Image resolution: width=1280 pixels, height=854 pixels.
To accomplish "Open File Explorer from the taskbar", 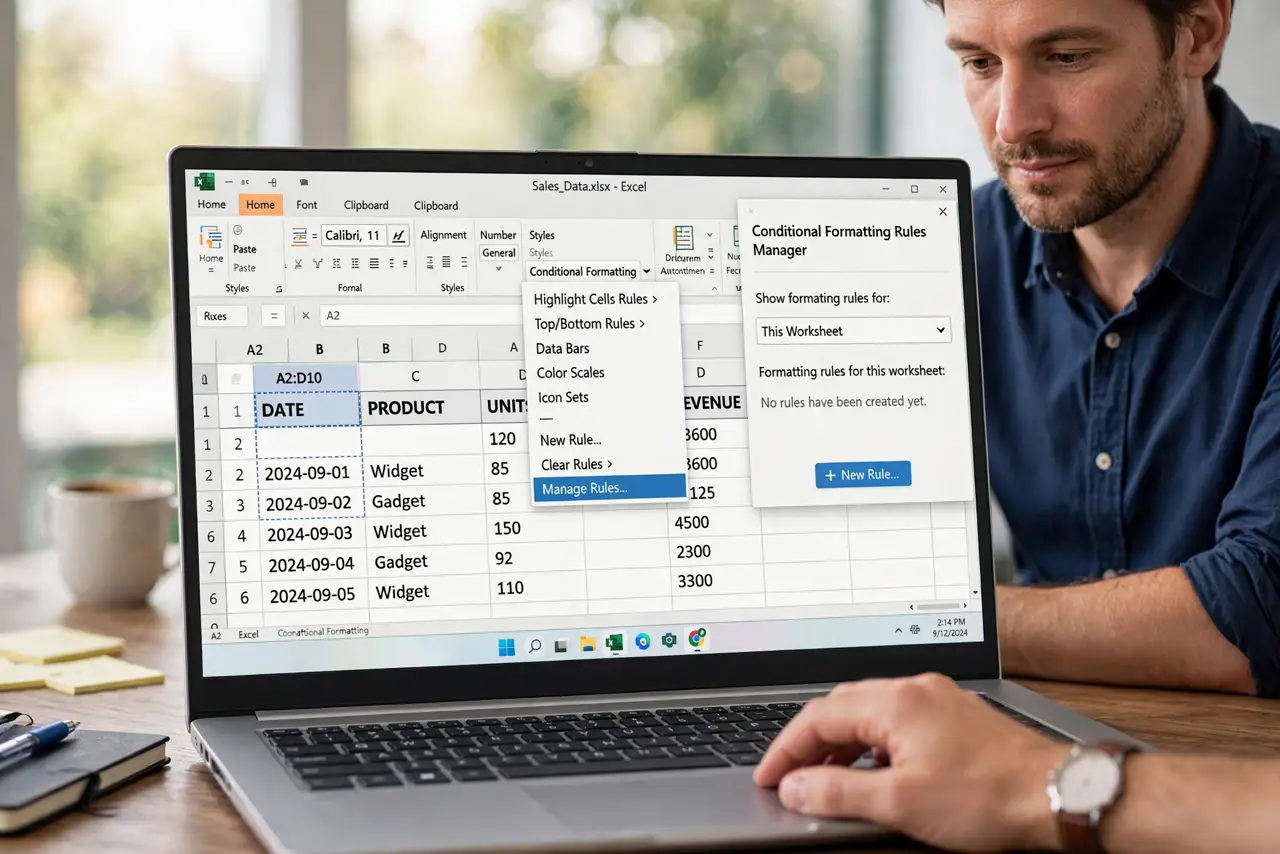I will pyautogui.click(x=587, y=644).
